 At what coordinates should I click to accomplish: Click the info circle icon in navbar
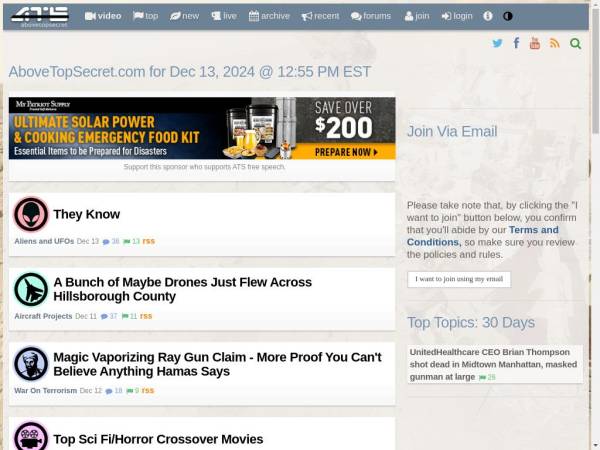(x=488, y=16)
